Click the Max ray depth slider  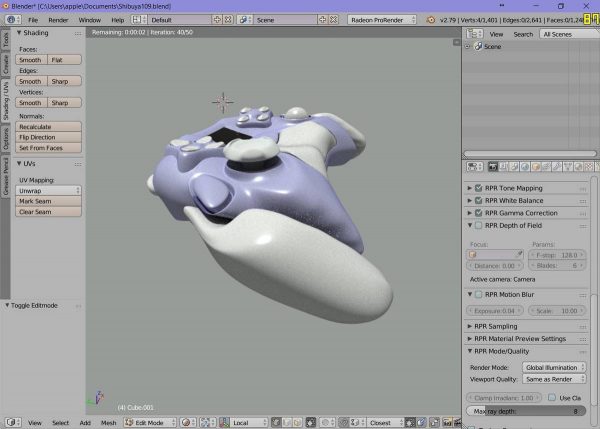point(527,411)
